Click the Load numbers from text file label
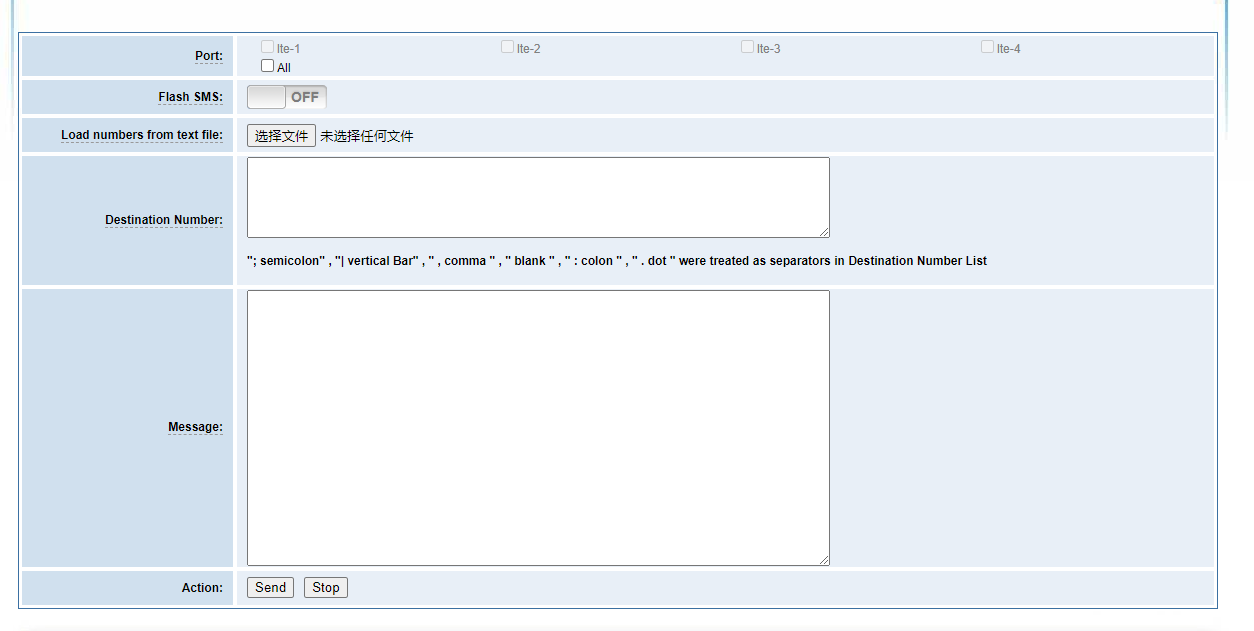Viewport: 1254px width, 631px height. tap(142, 135)
